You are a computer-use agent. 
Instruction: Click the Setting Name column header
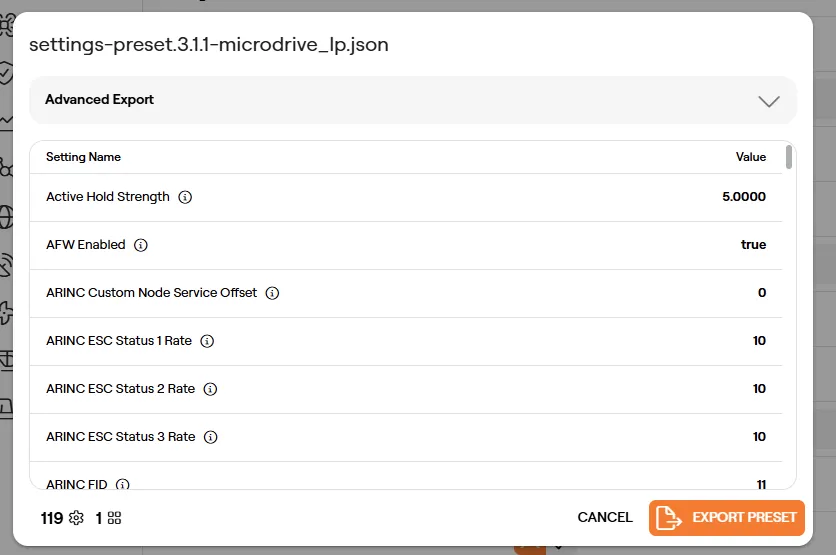pyautogui.click(x=83, y=157)
